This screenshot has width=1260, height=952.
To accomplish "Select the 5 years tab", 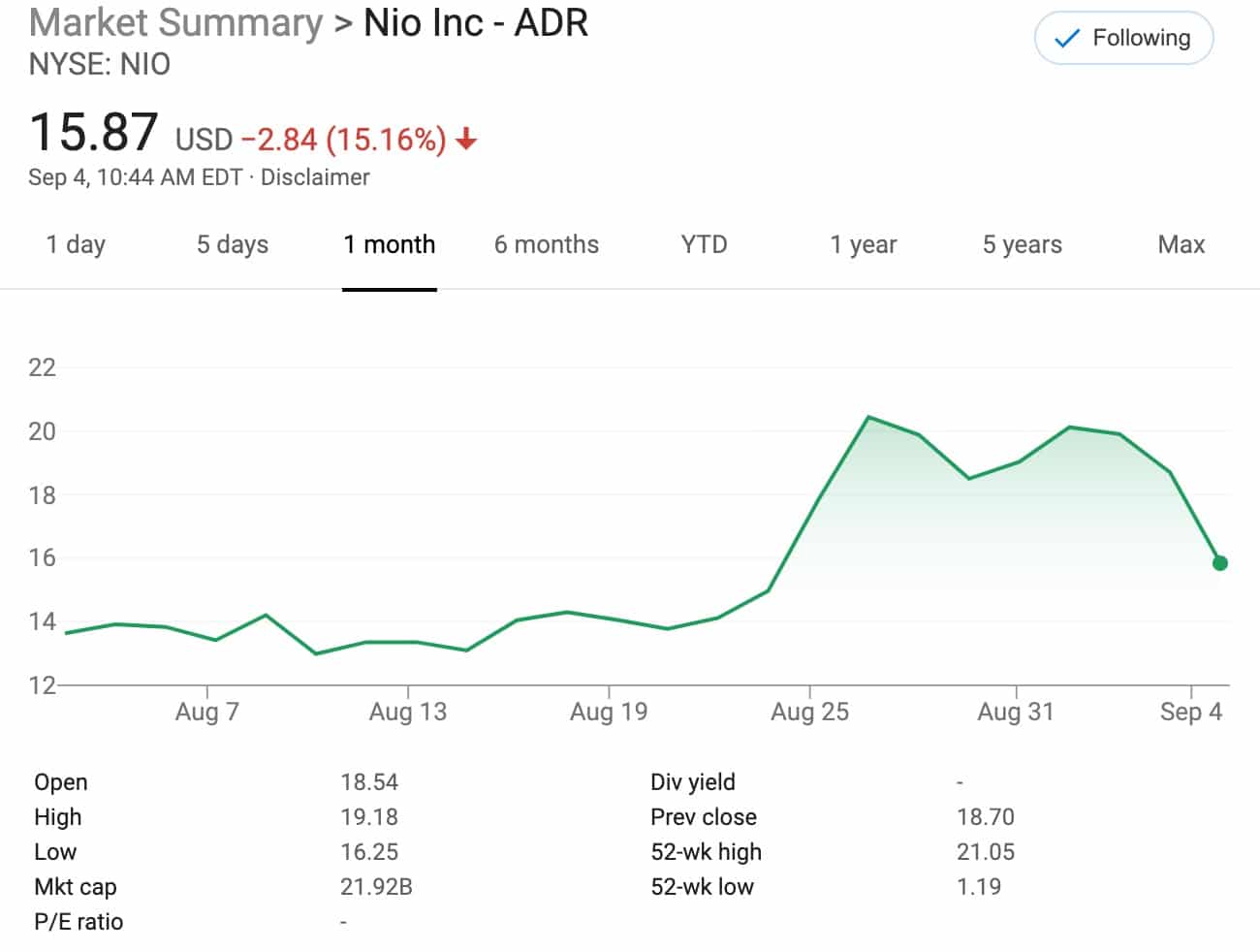I will click(x=1023, y=244).
